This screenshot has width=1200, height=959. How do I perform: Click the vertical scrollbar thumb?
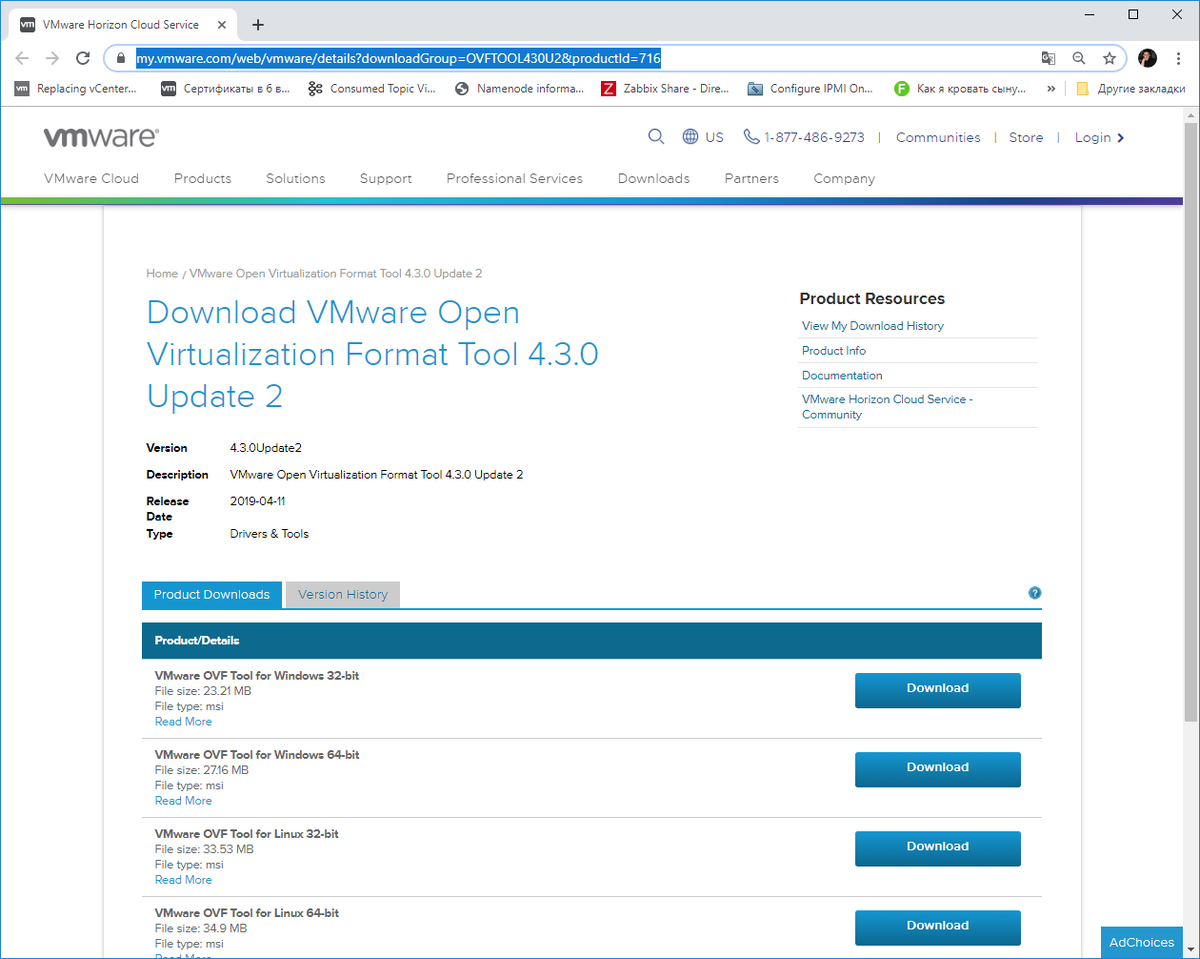(x=1190, y=420)
